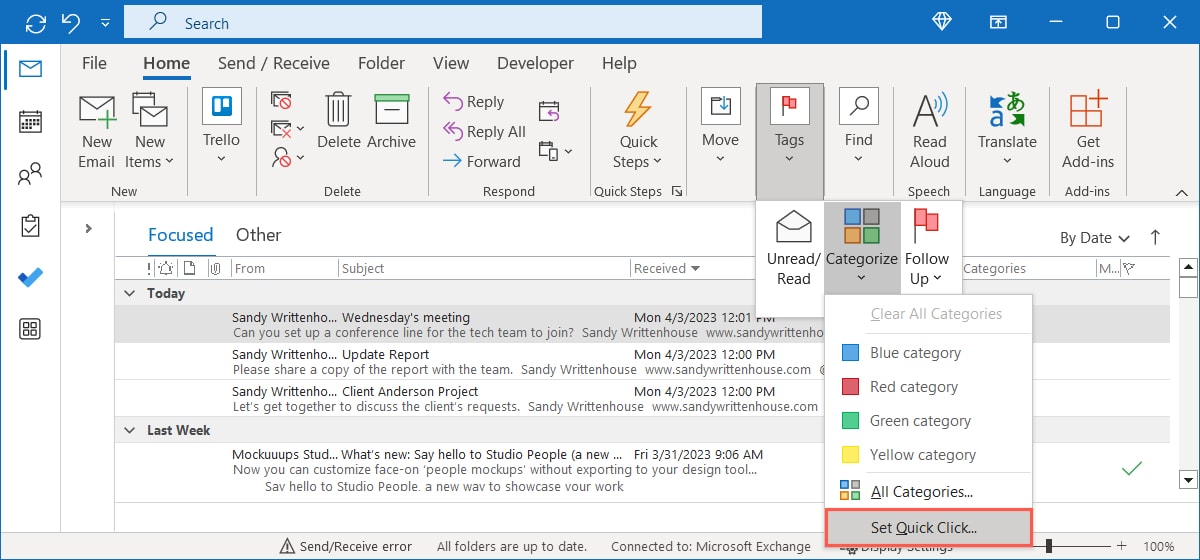Screen dimensions: 1200x560
Task: Click the Undo arrow in title bar
Action: (70, 22)
